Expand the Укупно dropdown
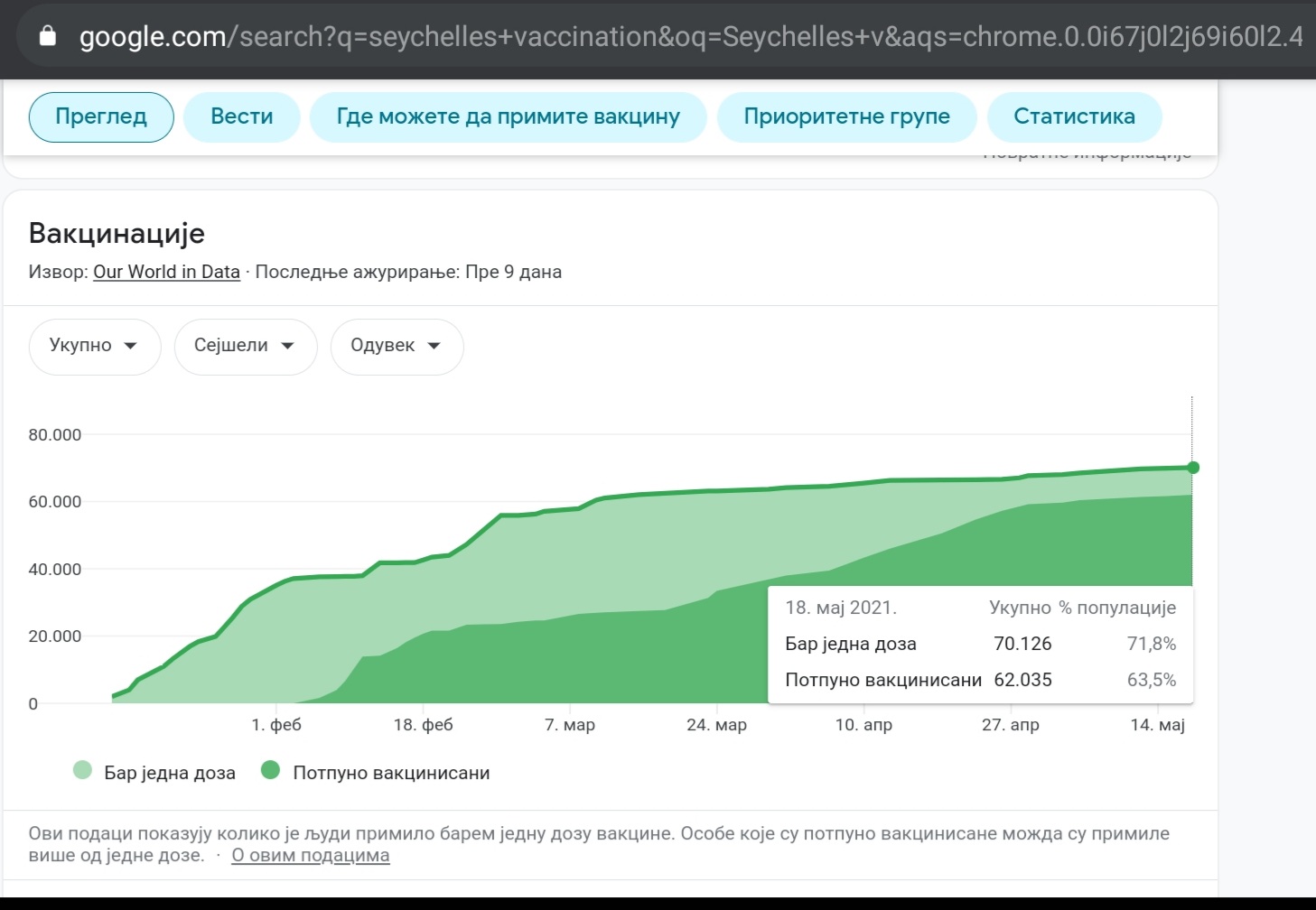1316x910 pixels. click(95, 346)
